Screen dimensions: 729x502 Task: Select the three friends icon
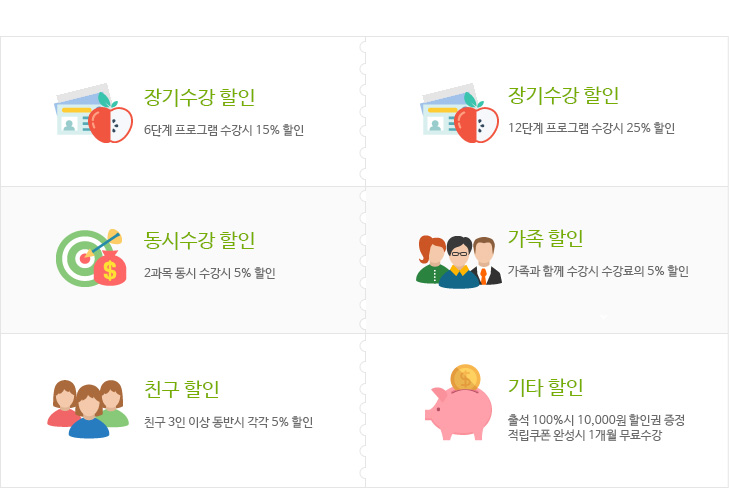point(88,409)
